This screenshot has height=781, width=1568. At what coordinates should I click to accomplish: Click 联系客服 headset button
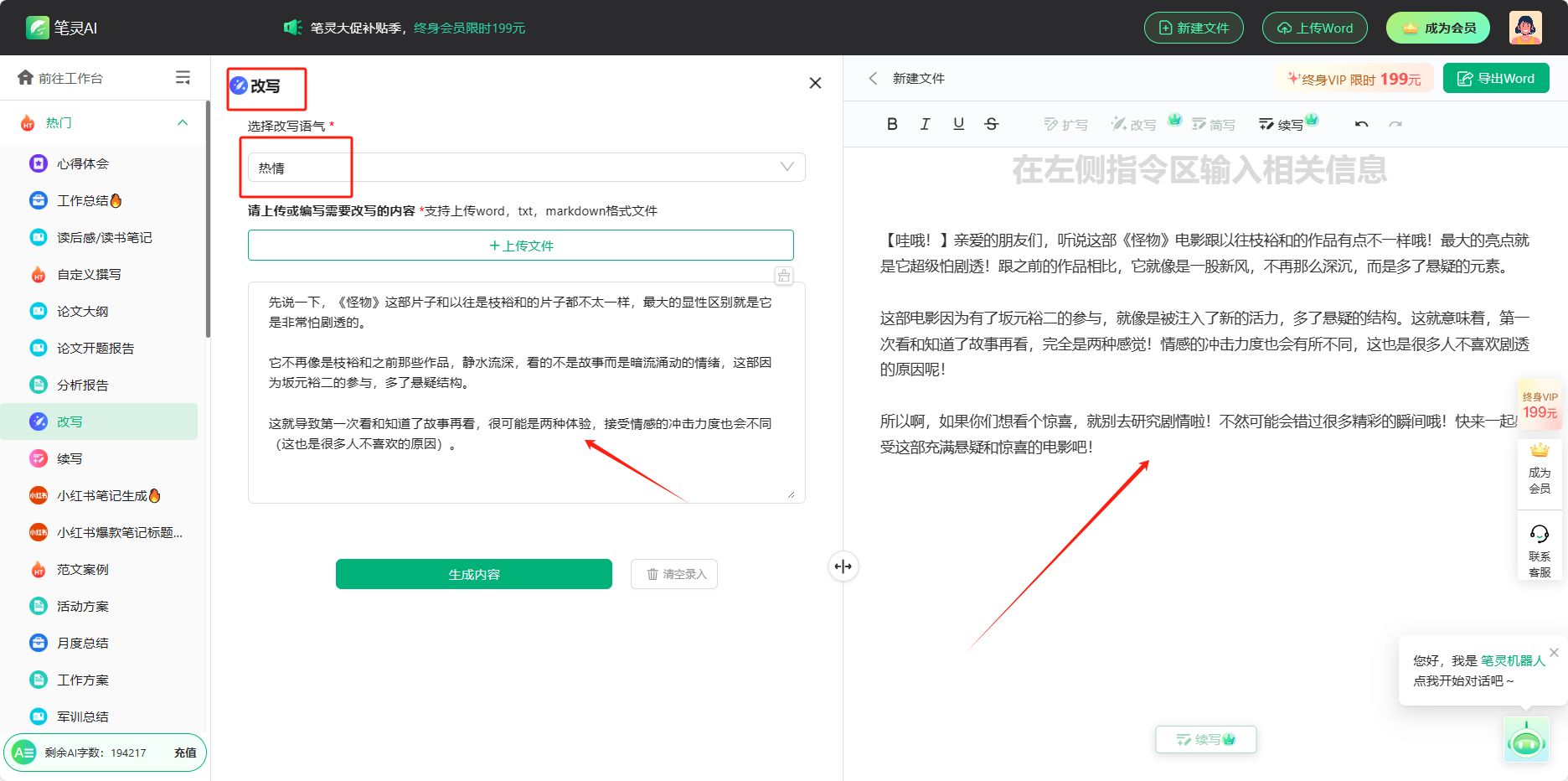click(x=1540, y=551)
